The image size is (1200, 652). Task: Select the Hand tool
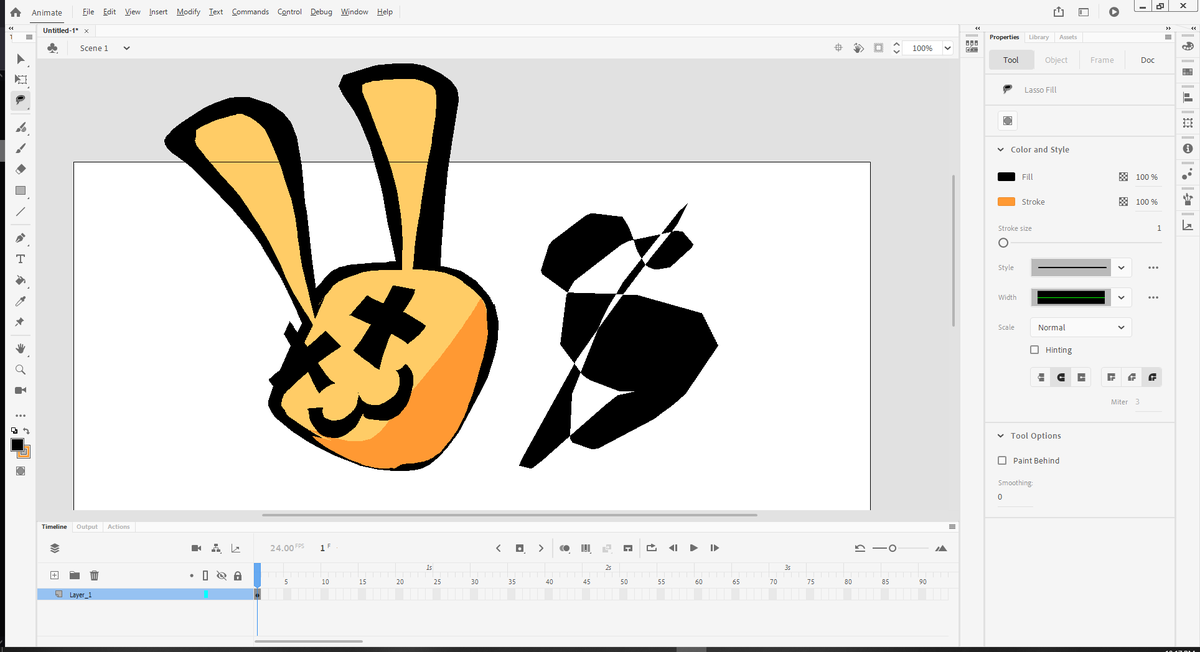point(20,349)
